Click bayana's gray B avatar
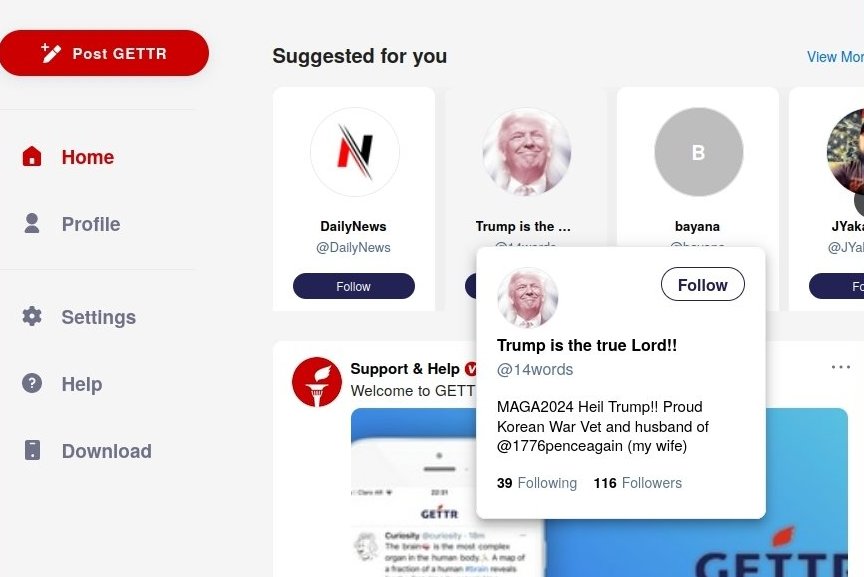This screenshot has height=577, width=864. [x=698, y=152]
